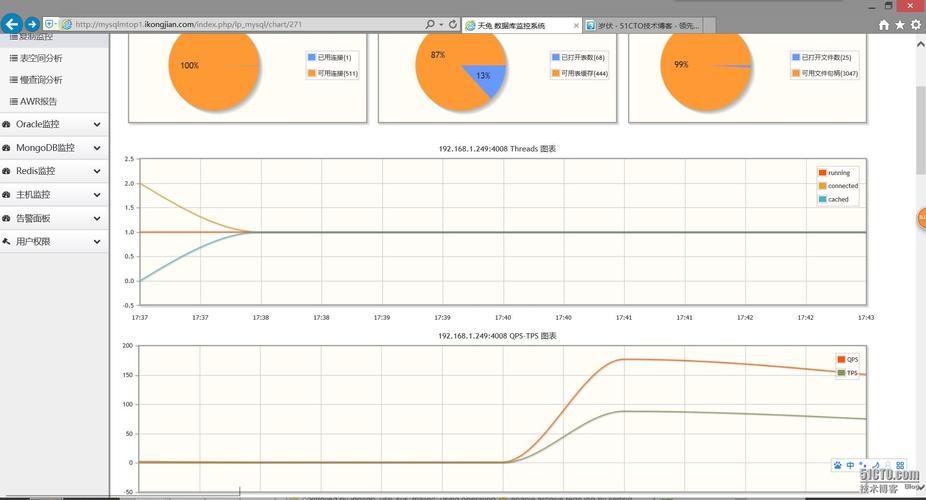This screenshot has width=926, height=500.
Task: Click the dashboard icon beside Oracle监控
Action: click(6, 125)
